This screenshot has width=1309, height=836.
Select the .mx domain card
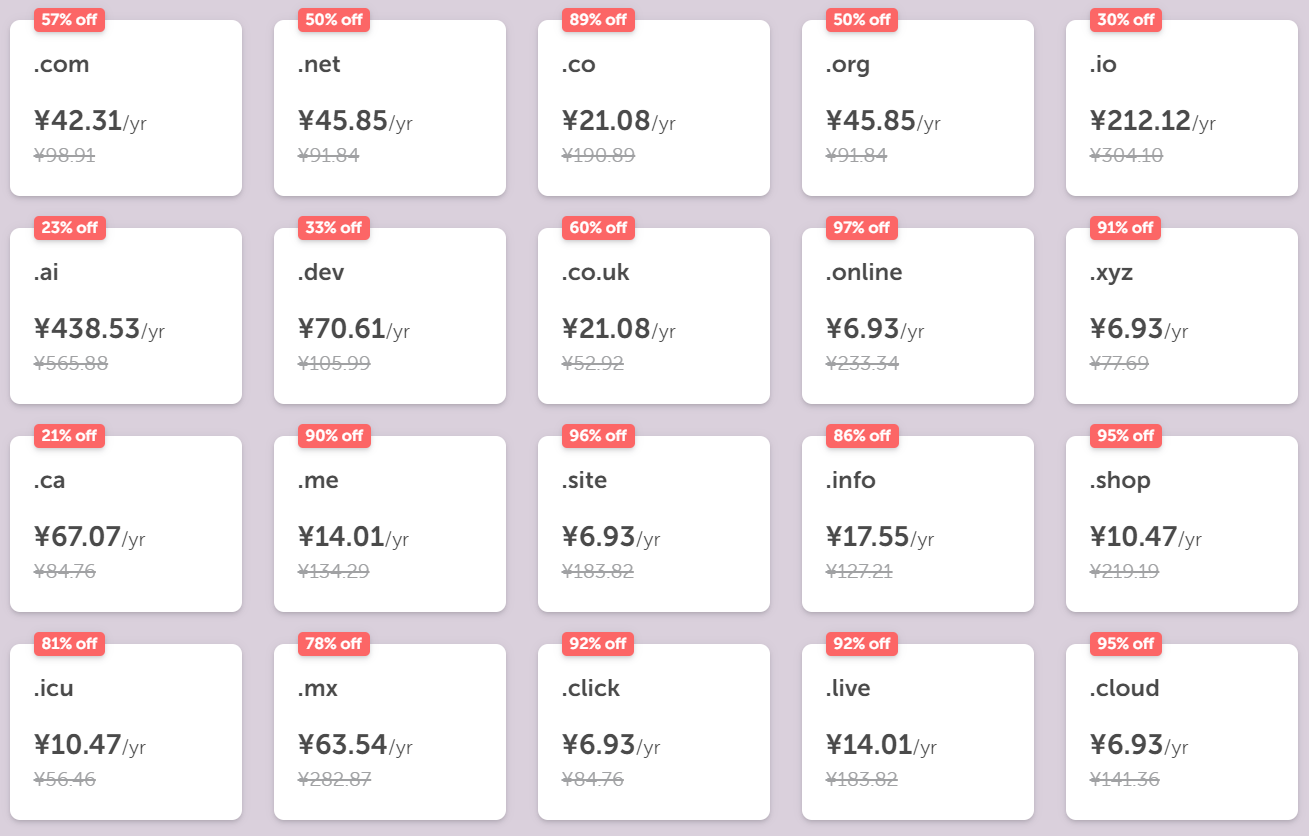pos(390,732)
